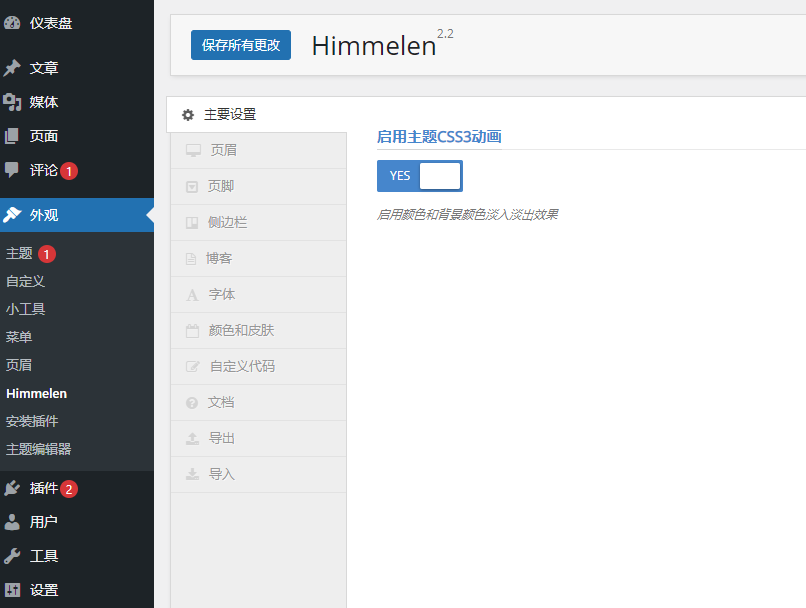Click the dashboard gauge icon
Image resolution: width=806 pixels, height=608 pixels.
click(12, 23)
